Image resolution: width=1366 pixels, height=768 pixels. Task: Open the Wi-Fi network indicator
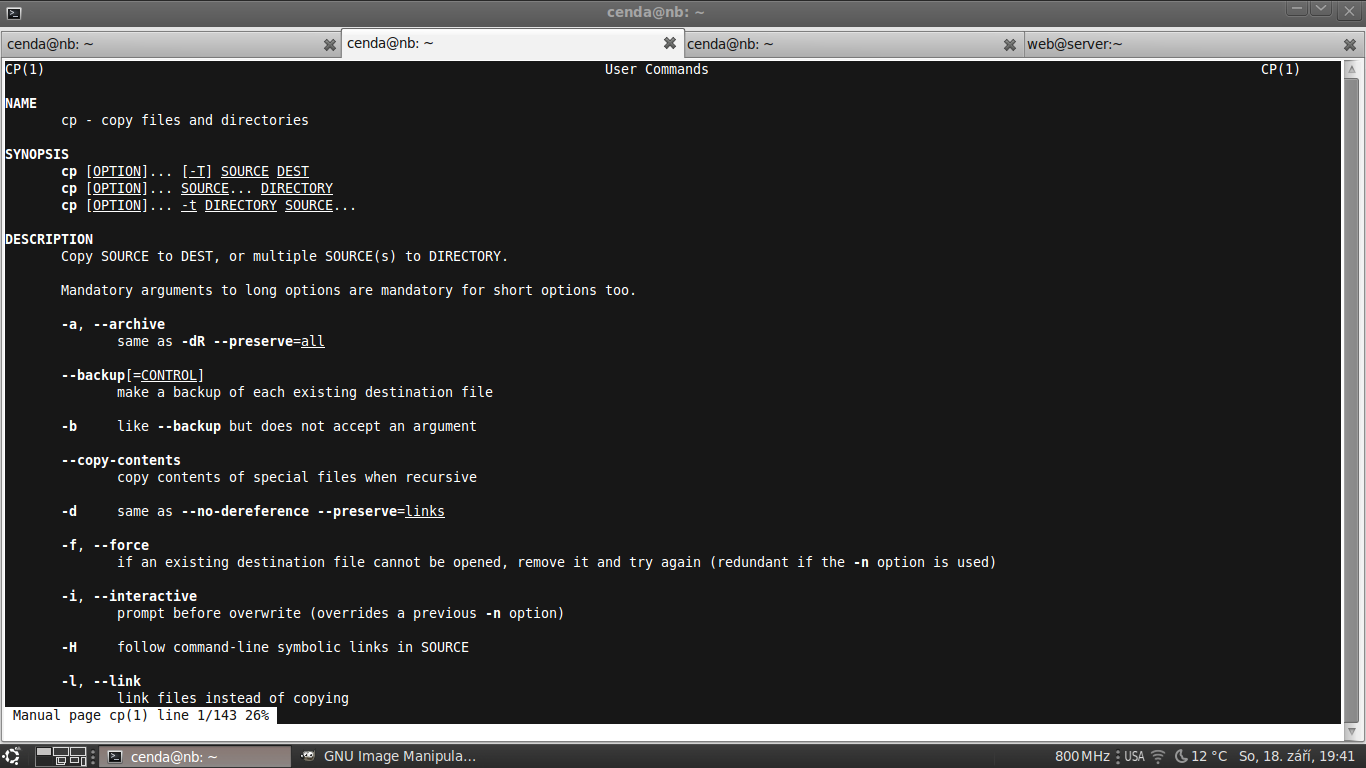click(1158, 757)
